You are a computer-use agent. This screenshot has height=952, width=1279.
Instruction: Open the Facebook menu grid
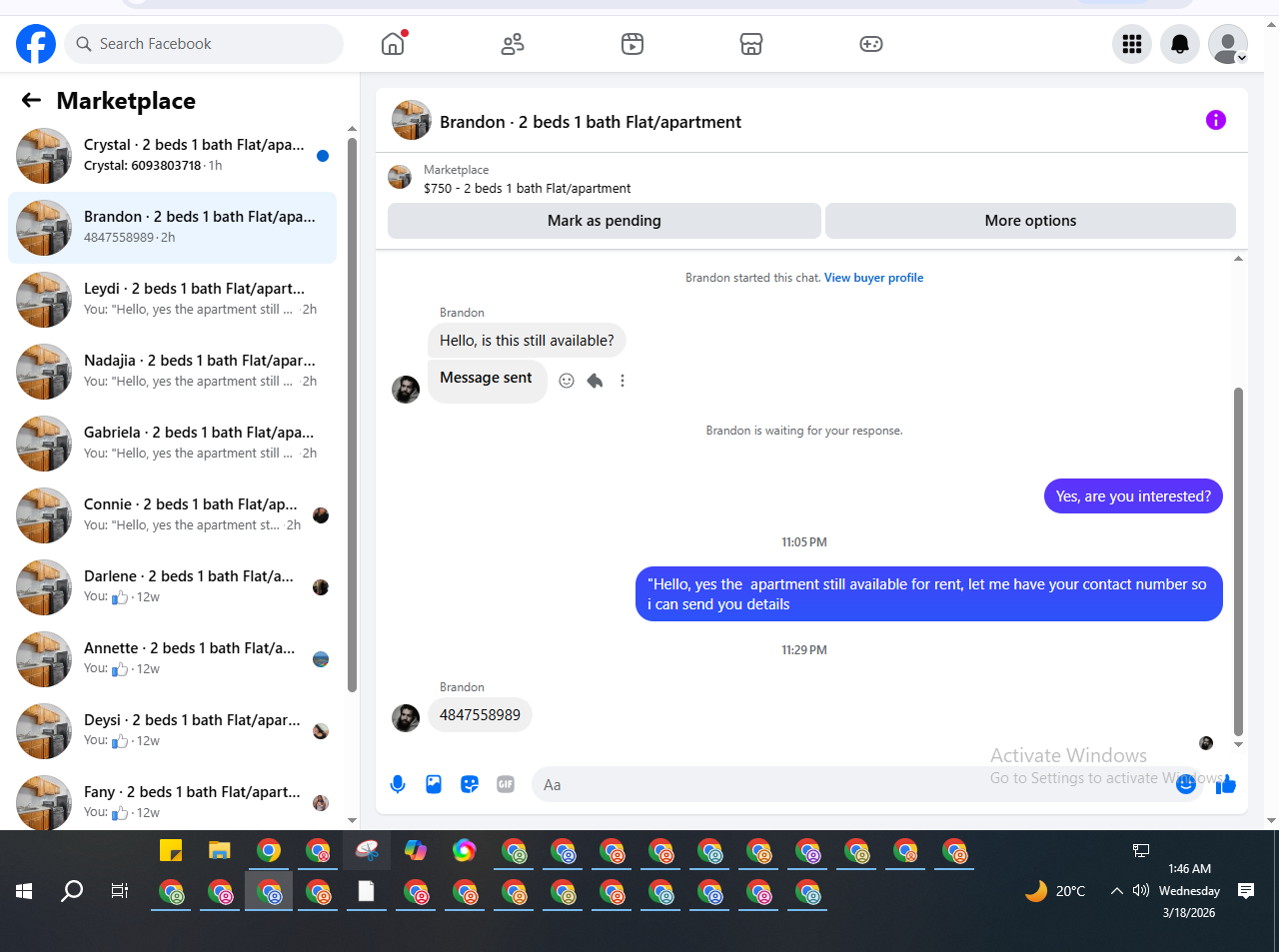click(1132, 44)
